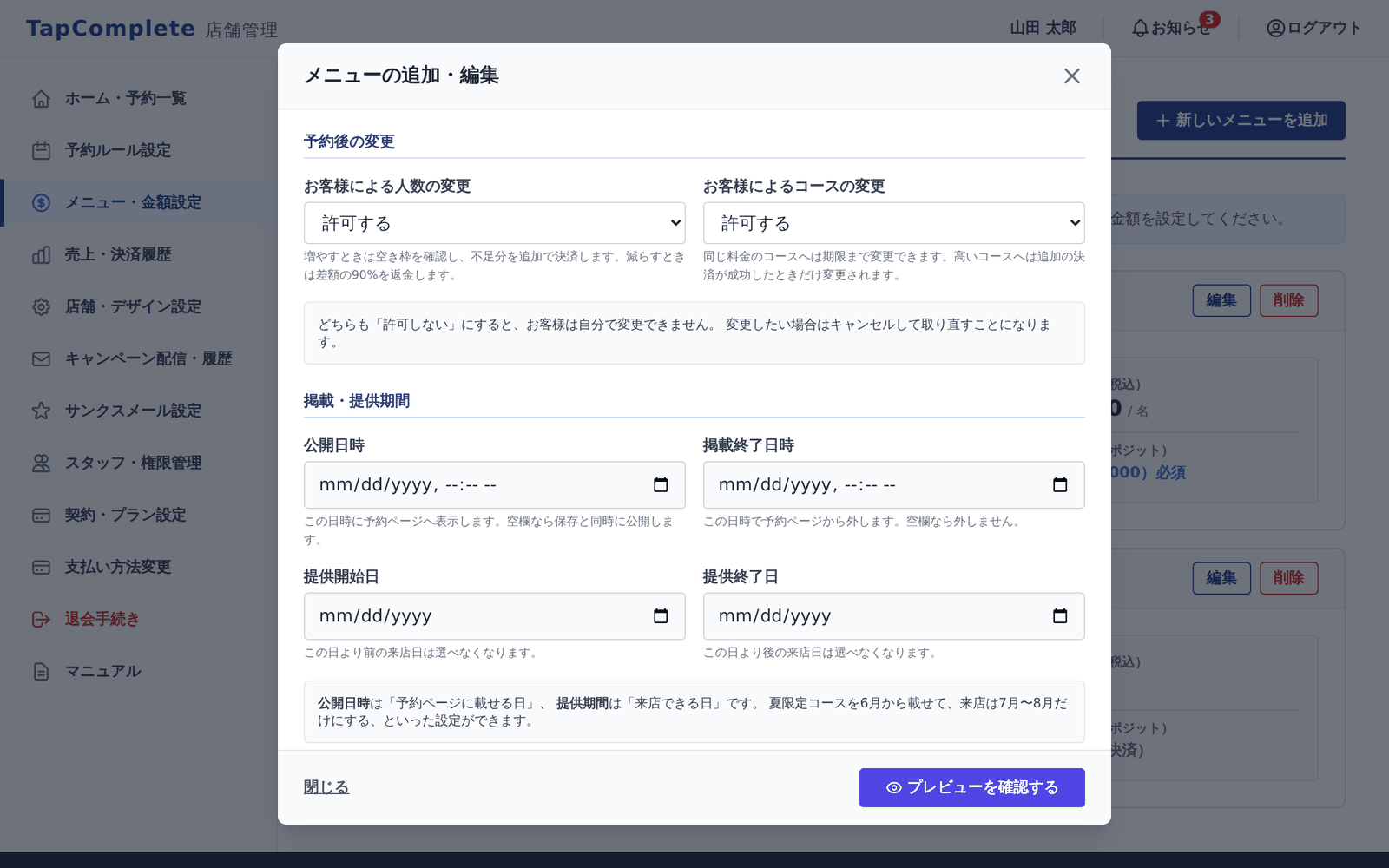
Task: Open calendar picker in 提供終了日 field
Action: (1060, 616)
